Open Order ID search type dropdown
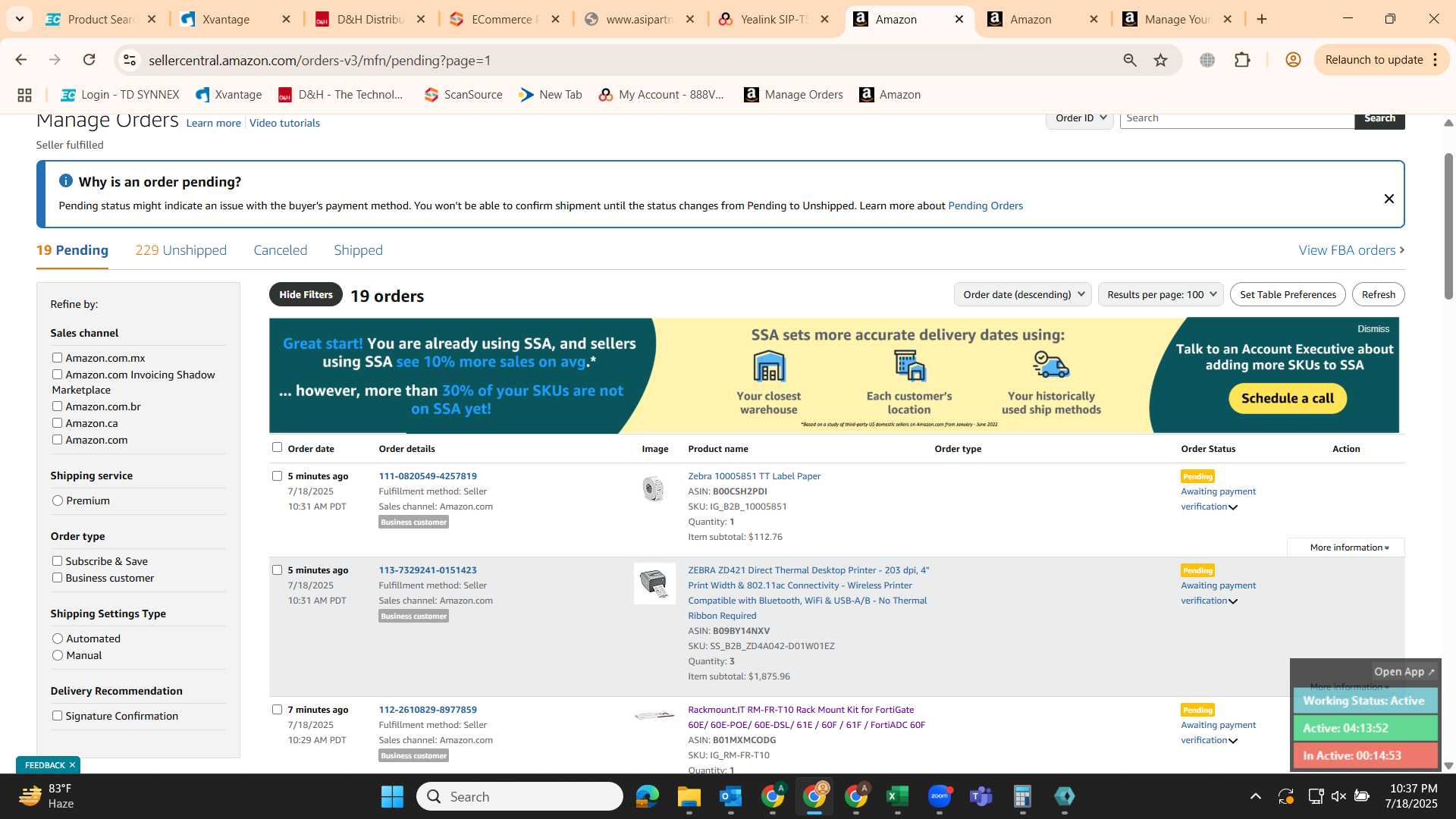 pos(1080,118)
